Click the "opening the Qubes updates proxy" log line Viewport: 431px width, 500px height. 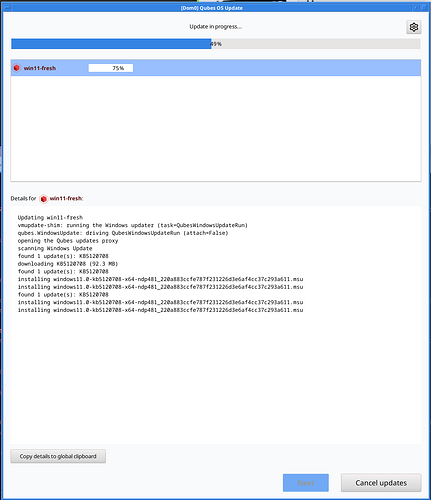(68, 241)
